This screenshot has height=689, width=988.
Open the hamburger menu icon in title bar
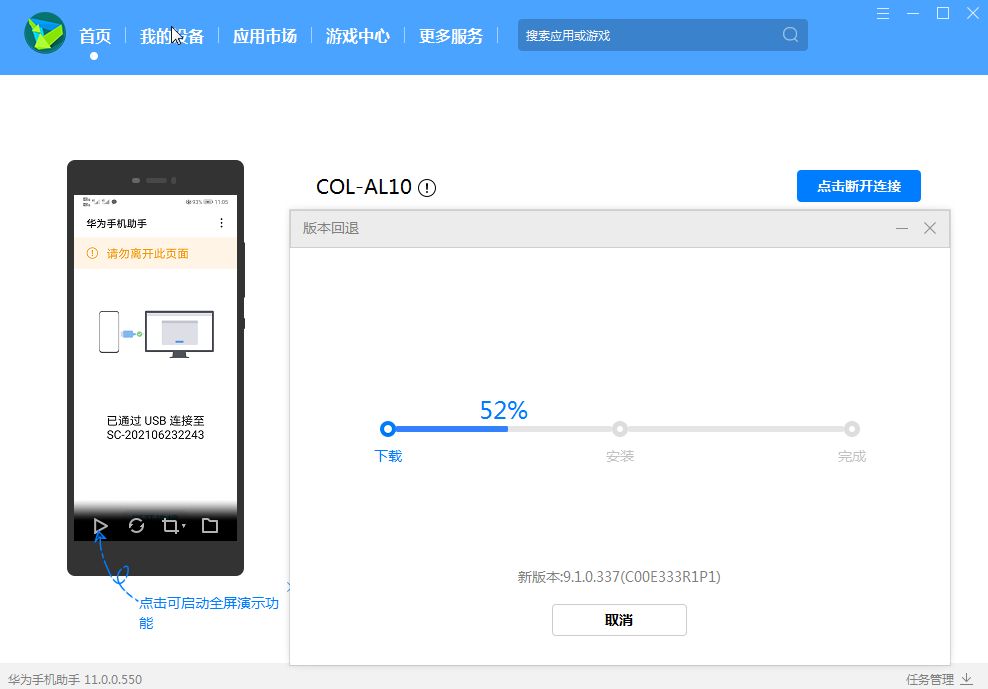(883, 13)
